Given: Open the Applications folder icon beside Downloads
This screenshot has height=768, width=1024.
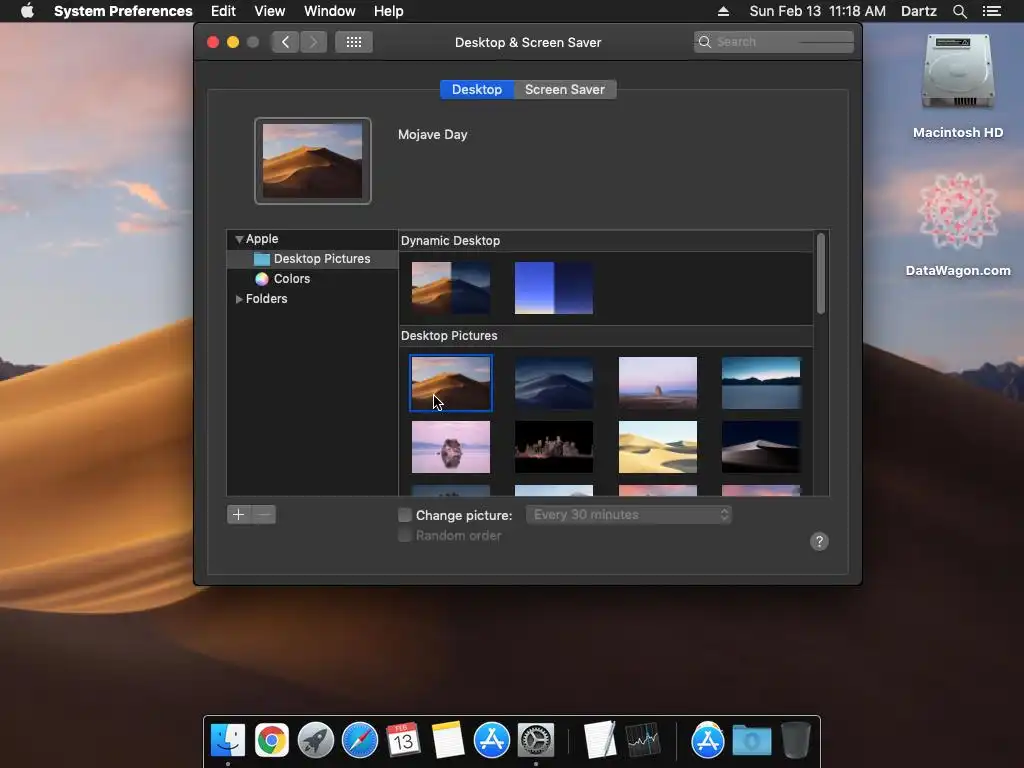Looking at the screenshot, I should [707, 741].
